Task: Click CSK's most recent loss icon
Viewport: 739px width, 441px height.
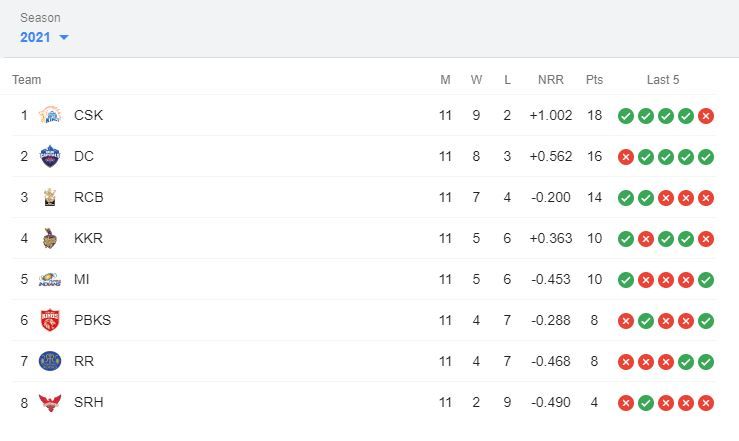Action: [706, 116]
